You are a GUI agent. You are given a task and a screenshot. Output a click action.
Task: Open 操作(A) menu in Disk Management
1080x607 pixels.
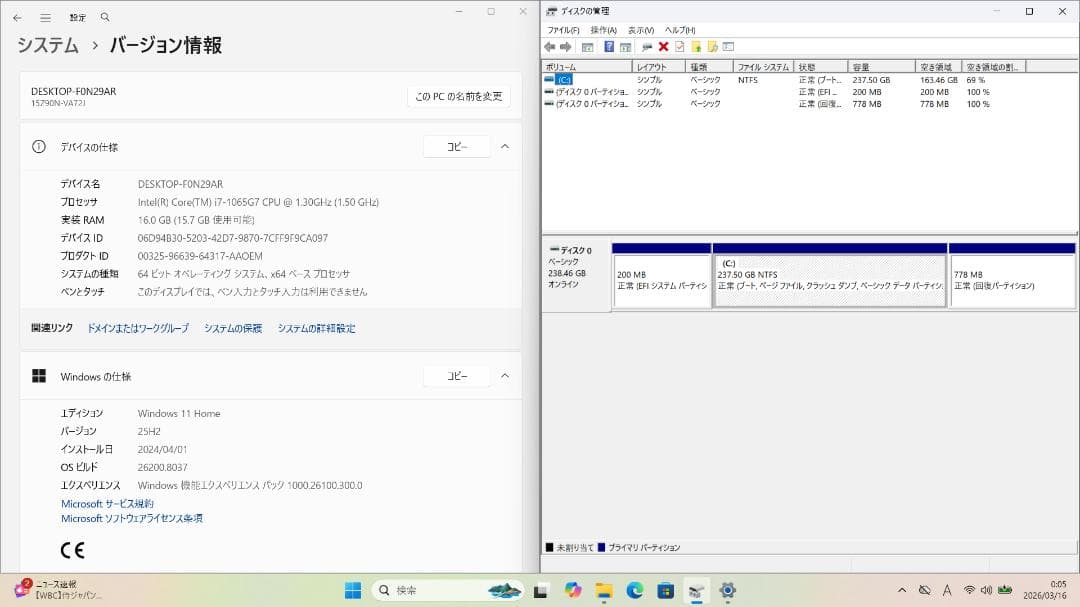pos(603,30)
